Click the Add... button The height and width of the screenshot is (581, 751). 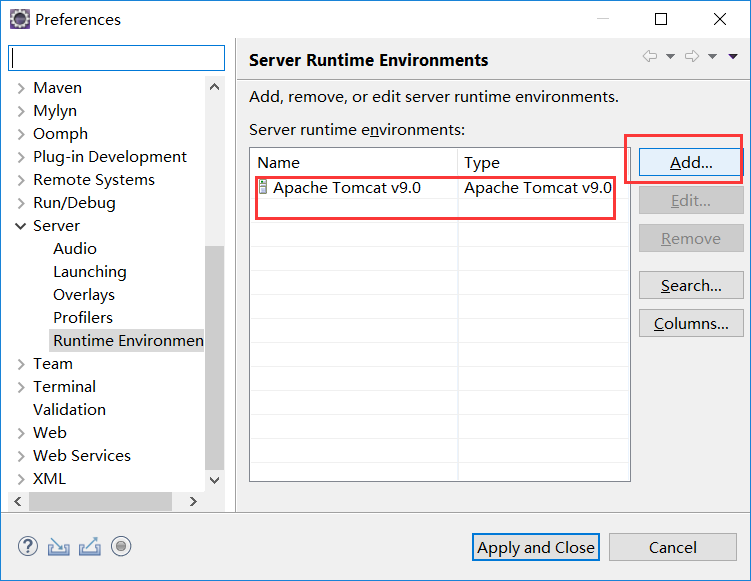pos(691,162)
